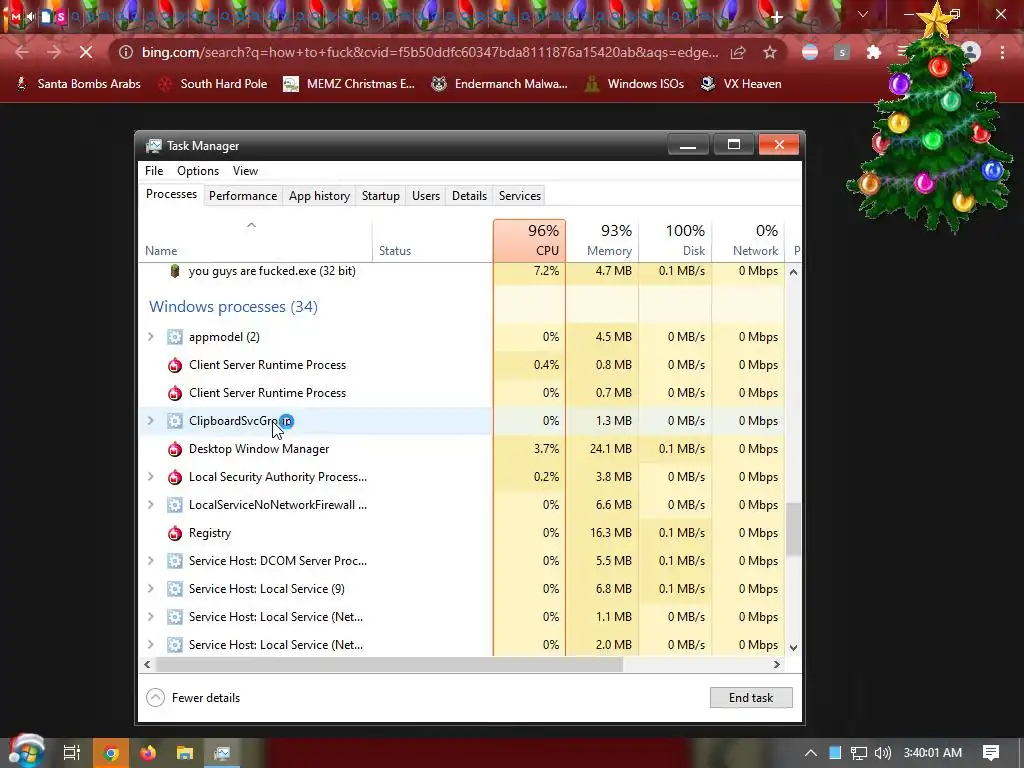Switch to the Details tab
1024x768 pixels.
(x=470, y=196)
